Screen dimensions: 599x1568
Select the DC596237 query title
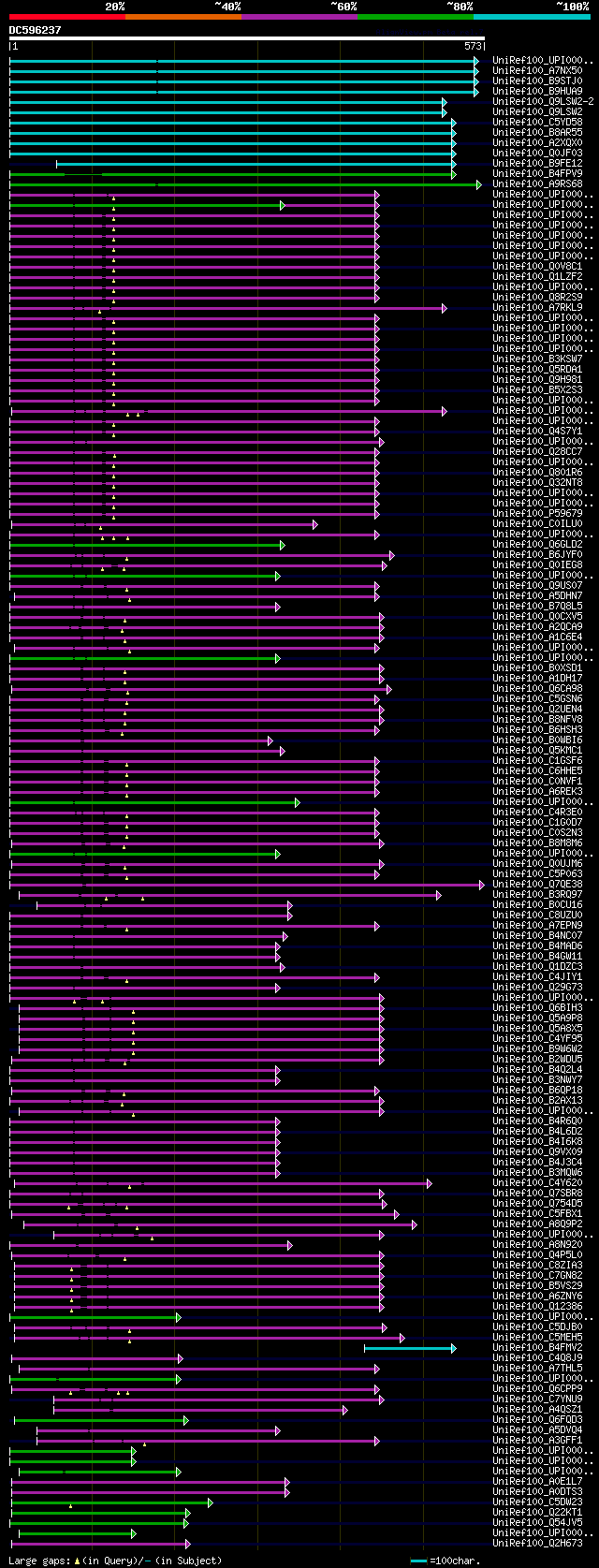(36, 30)
